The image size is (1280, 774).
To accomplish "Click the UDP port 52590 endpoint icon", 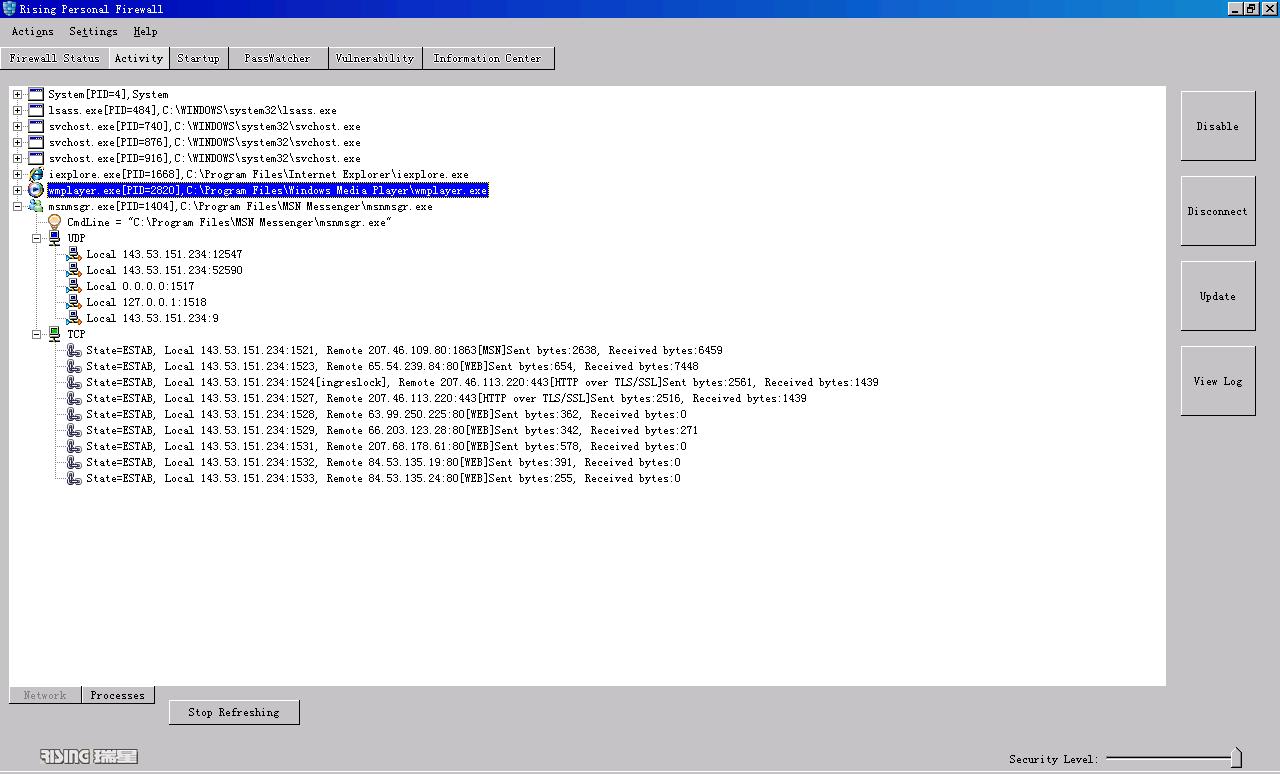I will pyautogui.click(x=74, y=270).
